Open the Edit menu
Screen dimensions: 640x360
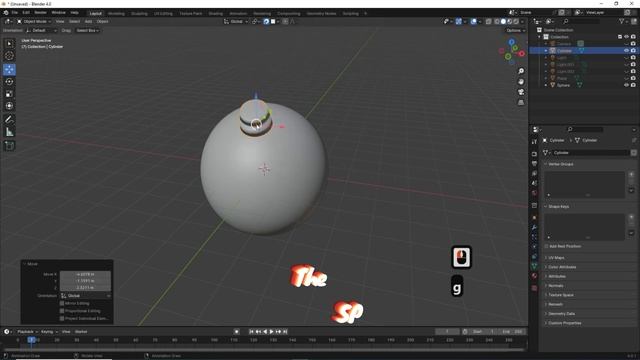(26, 13)
